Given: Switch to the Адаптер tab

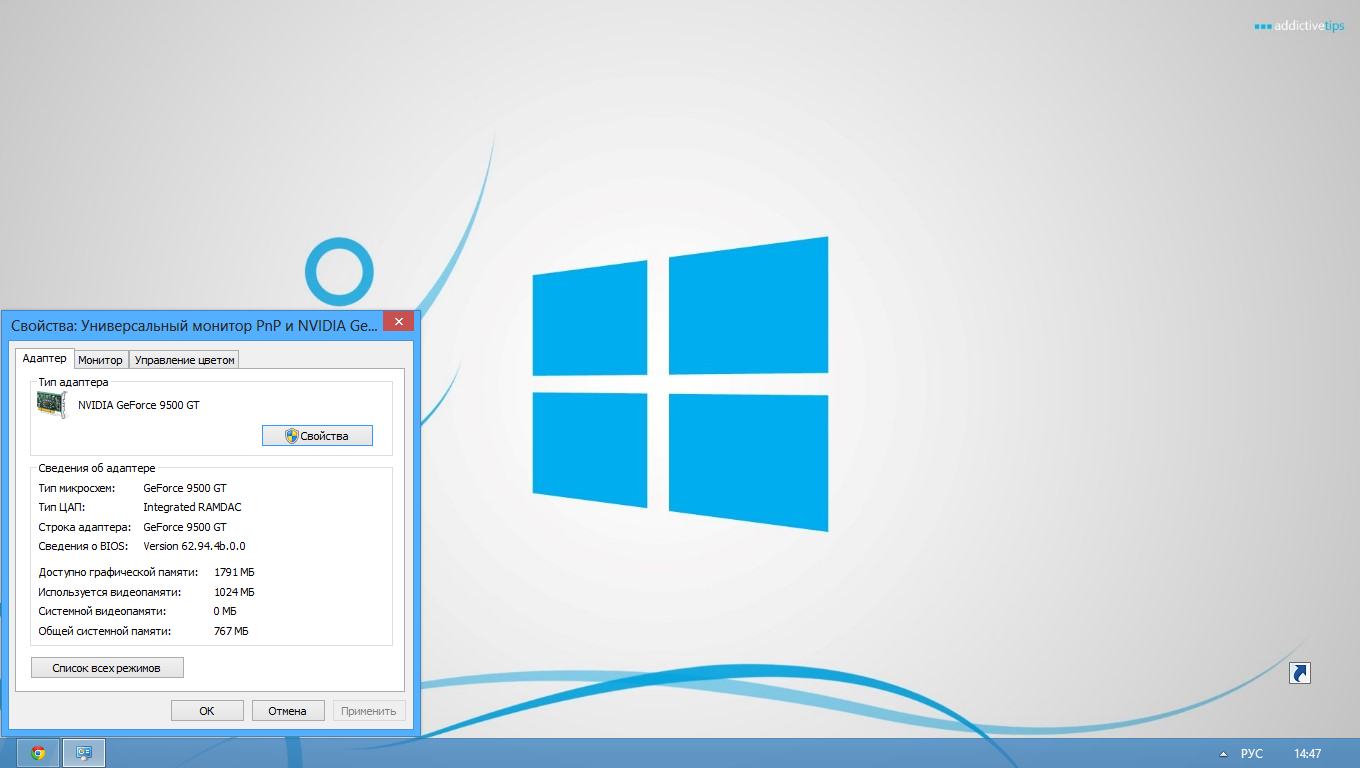Looking at the screenshot, I should (x=45, y=359).
